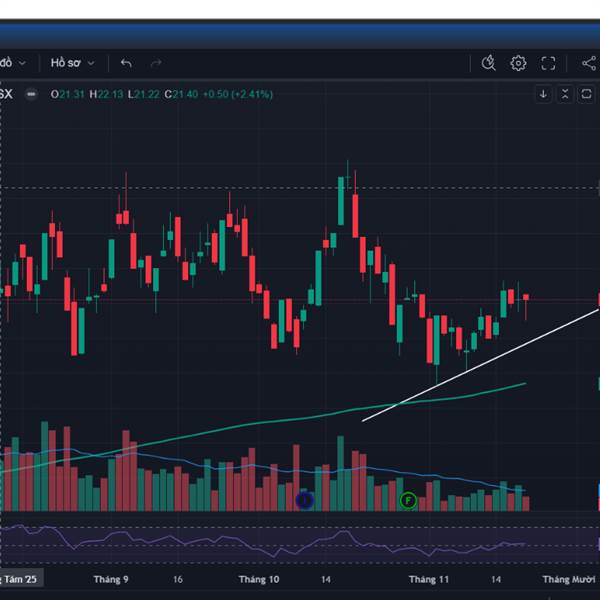
Task: Click the redo arrow icon
Action: [x=156, y=63]
